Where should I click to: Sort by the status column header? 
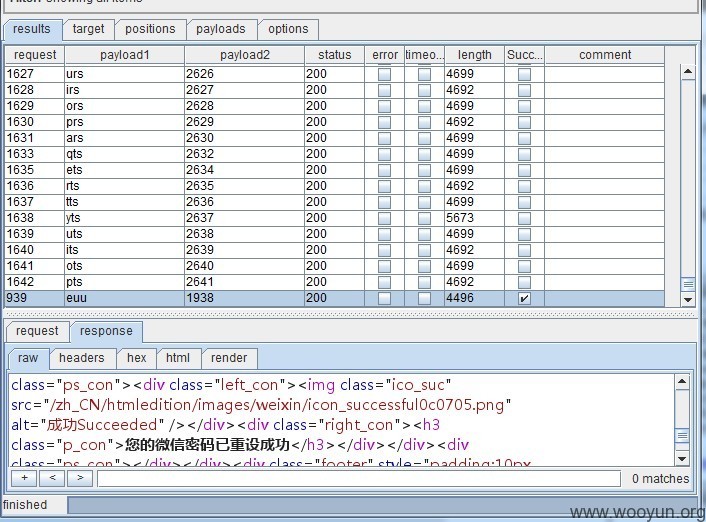tap(334, 55)
